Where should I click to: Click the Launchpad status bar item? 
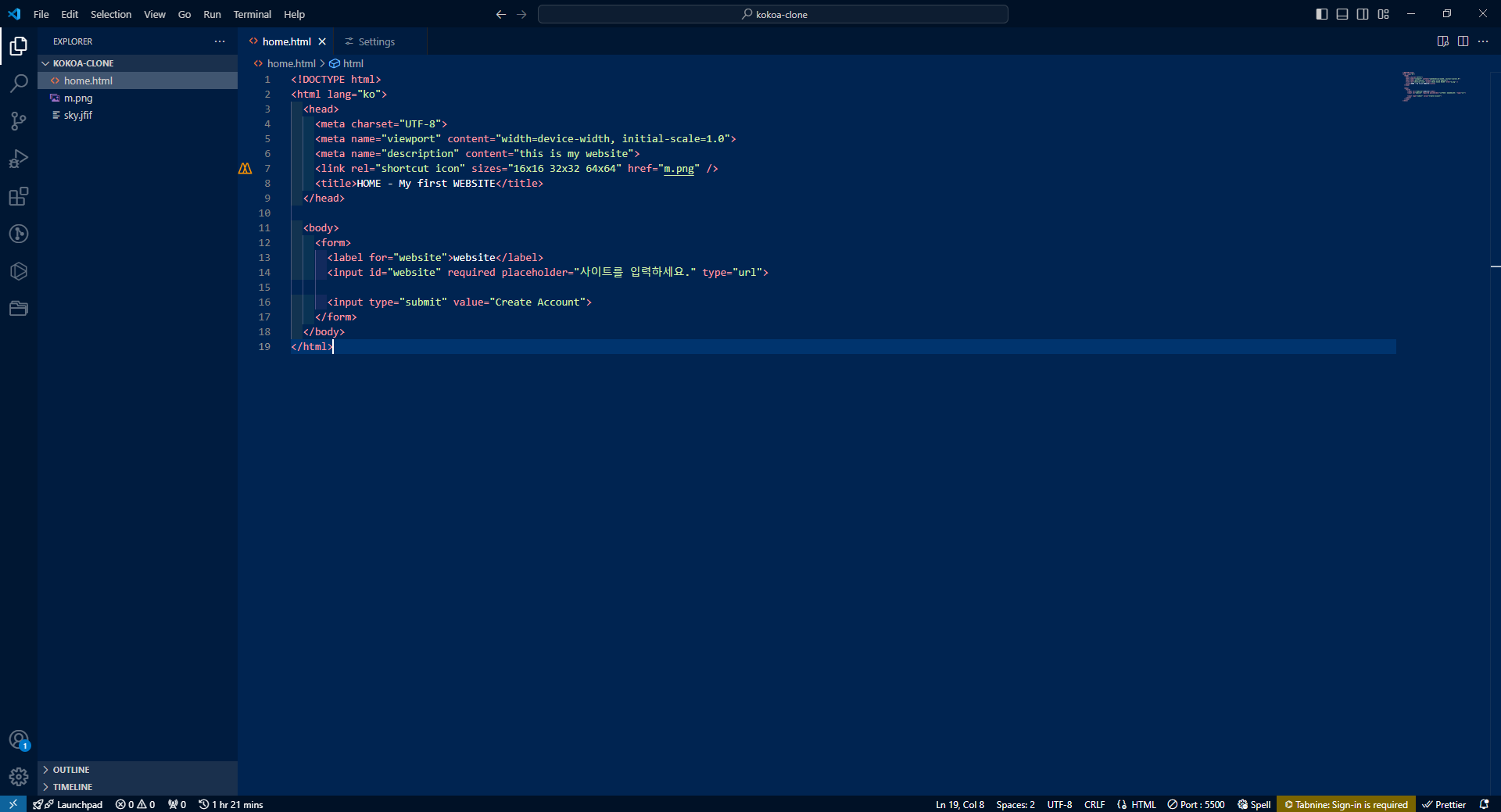[68, 804]
